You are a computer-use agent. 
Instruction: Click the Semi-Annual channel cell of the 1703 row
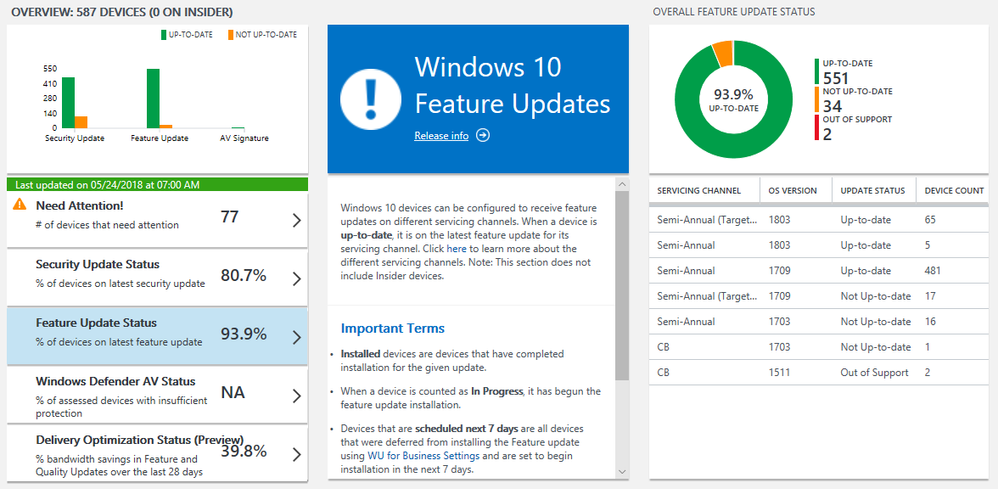pyautogui.click(x=686, y=322)
